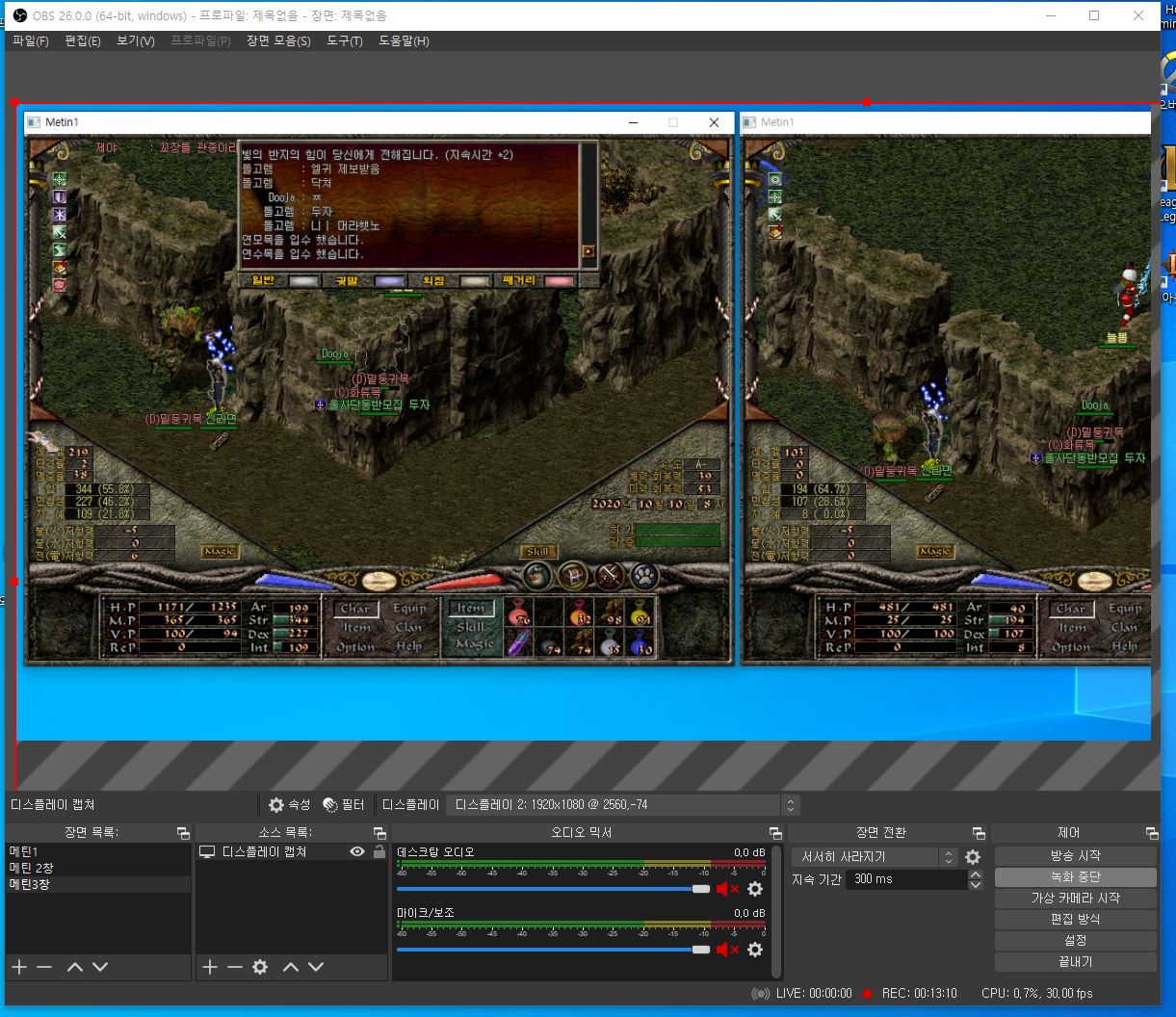The image size is (1176, 1017).
Task: Remove the selected scene with minus icon
Action: [44, 967]
